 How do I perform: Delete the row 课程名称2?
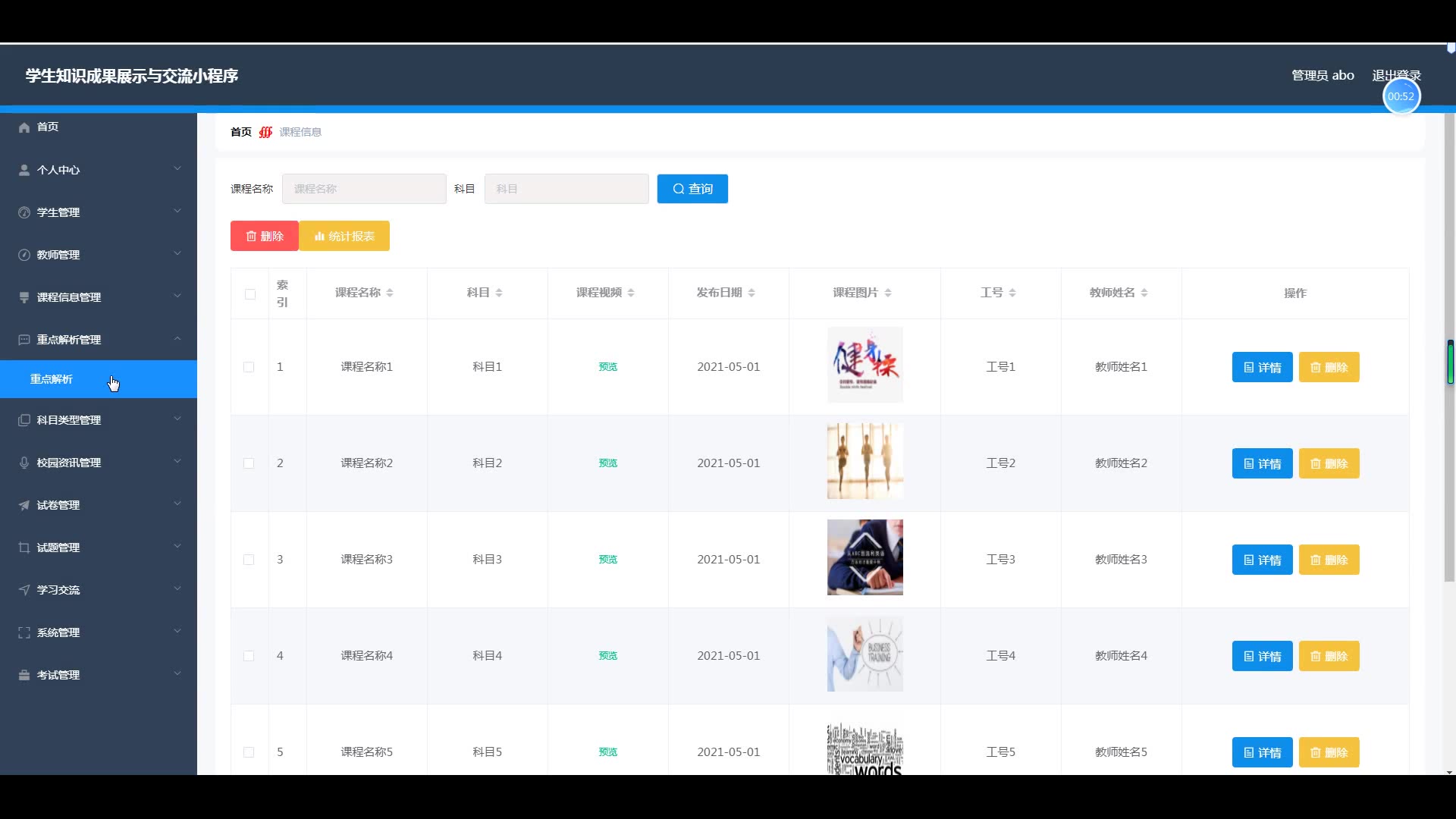click(x=1329, y=463)
